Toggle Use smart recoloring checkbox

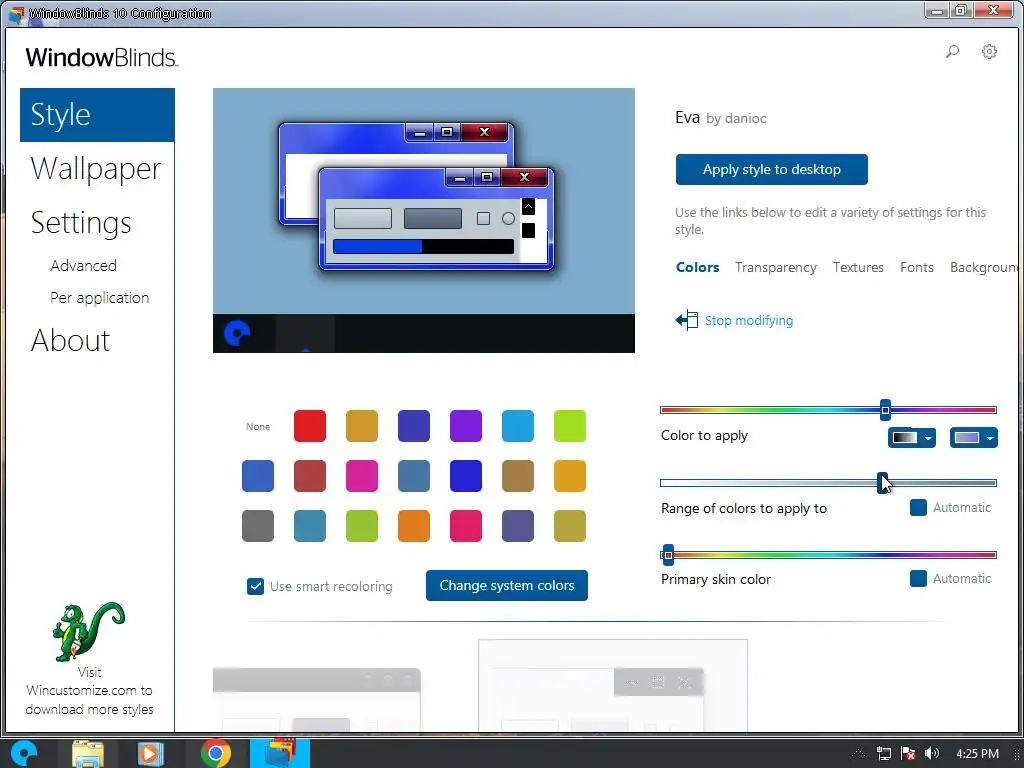[x=255, y=586]
